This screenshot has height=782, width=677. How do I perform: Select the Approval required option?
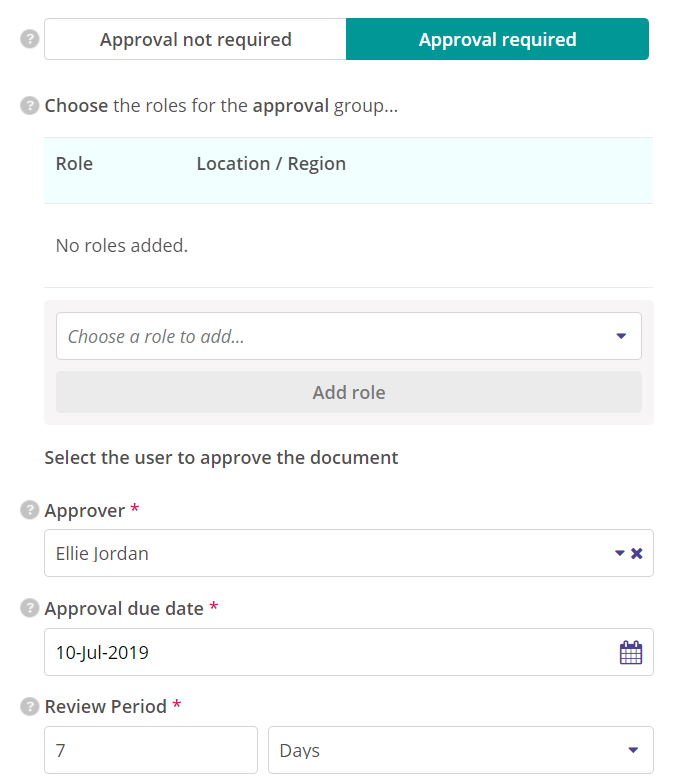tap(497, 40)
